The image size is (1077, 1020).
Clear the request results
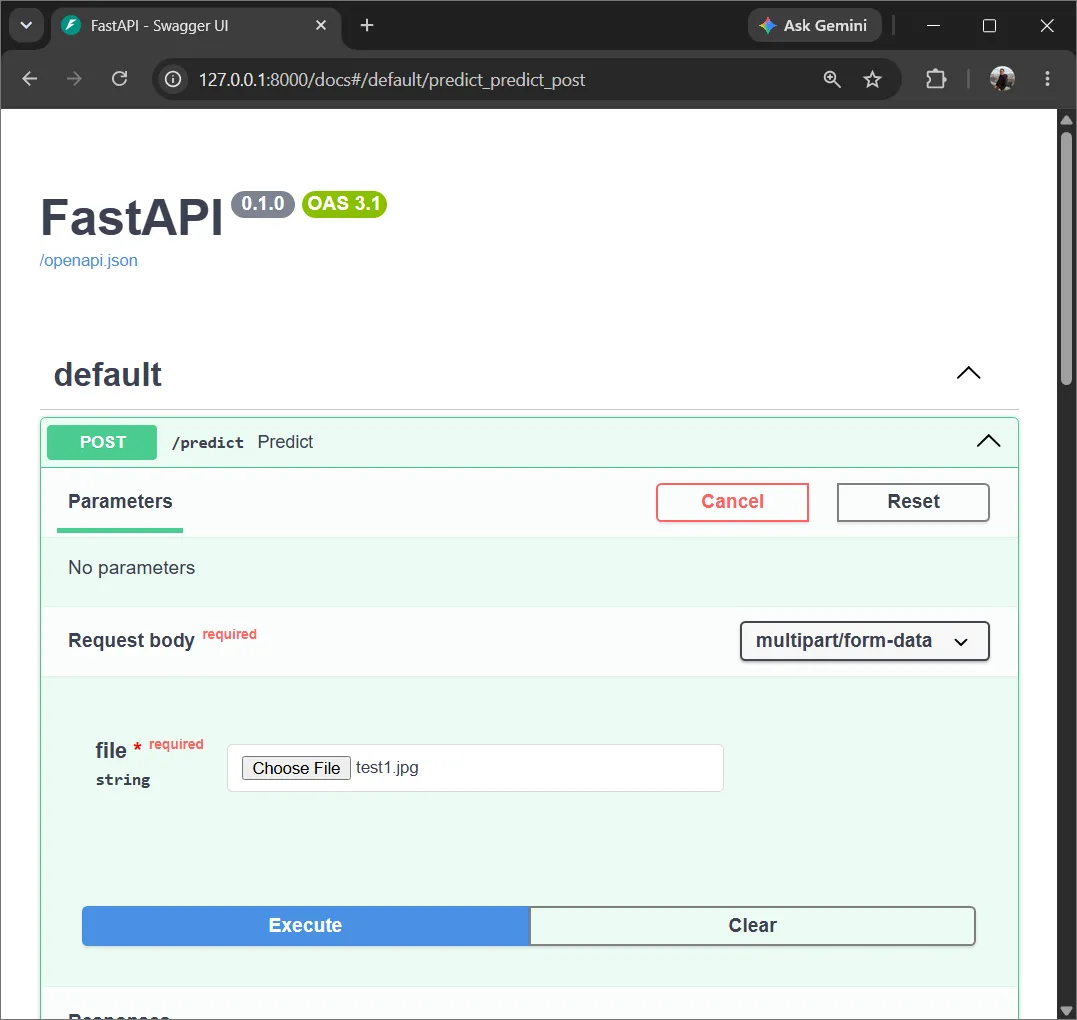click(752, 925)
